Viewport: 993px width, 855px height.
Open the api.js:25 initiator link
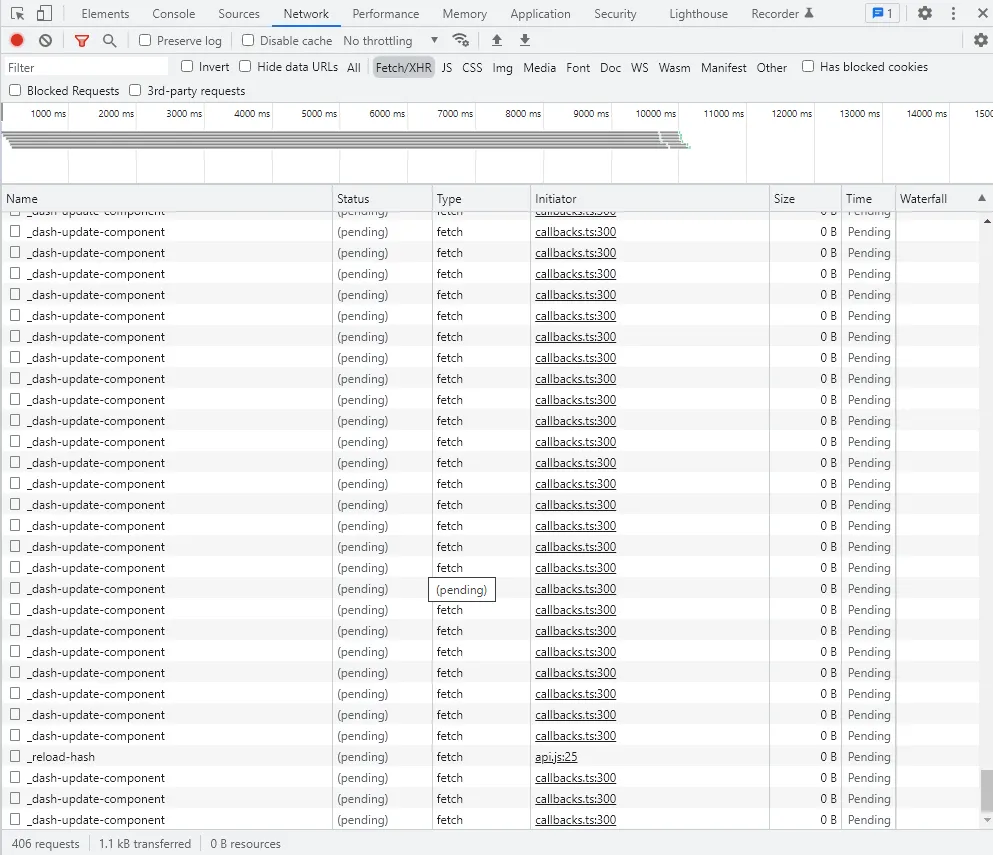point(556,757)
